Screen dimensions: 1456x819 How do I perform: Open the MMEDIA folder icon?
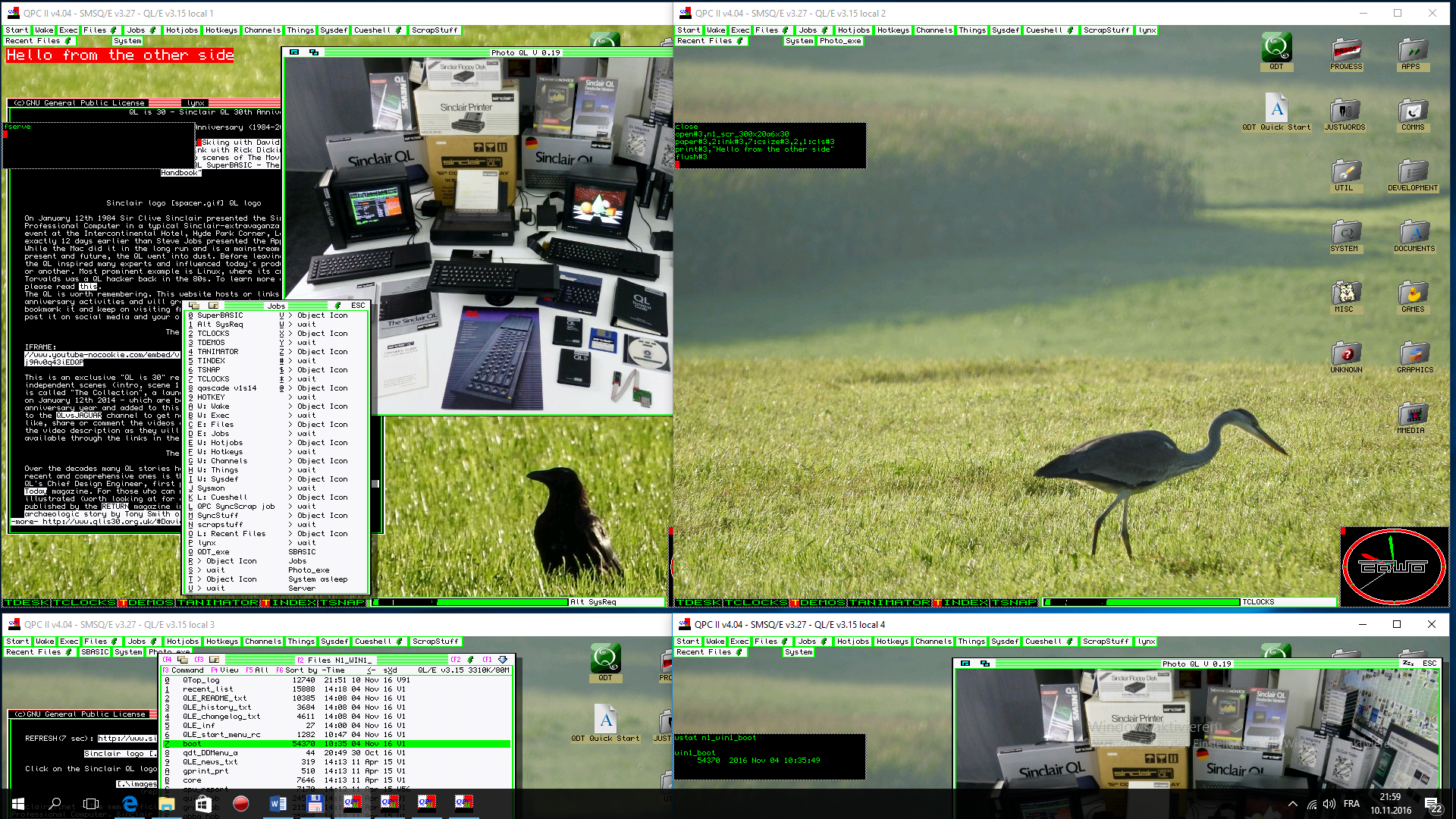(x=1411, y=417)
